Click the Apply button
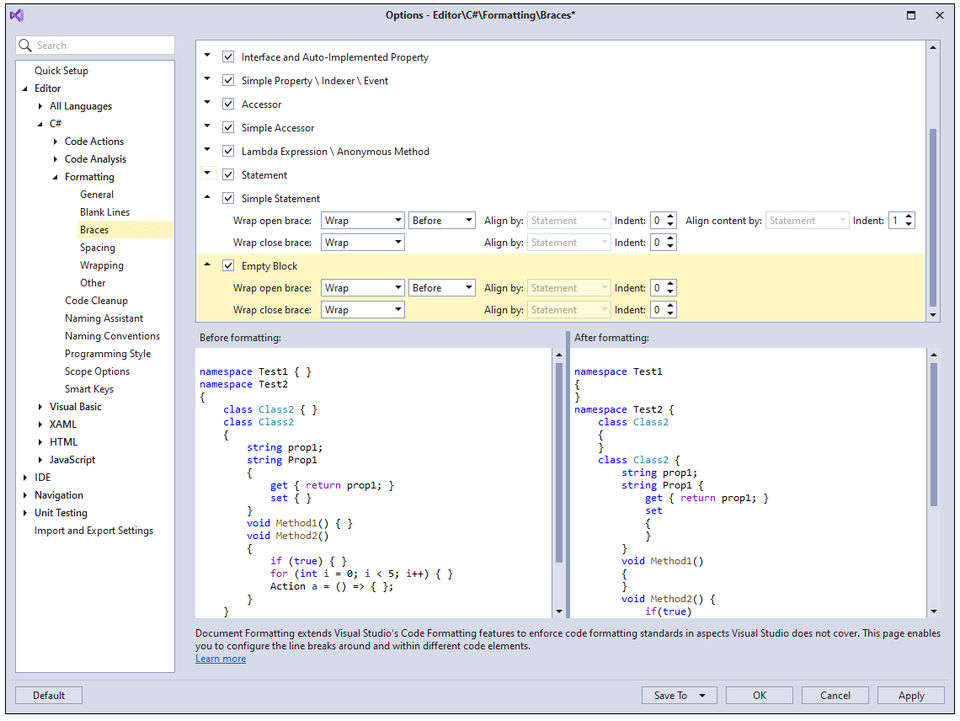This screenshot has width=960, height=721. [x=911, y=695]
